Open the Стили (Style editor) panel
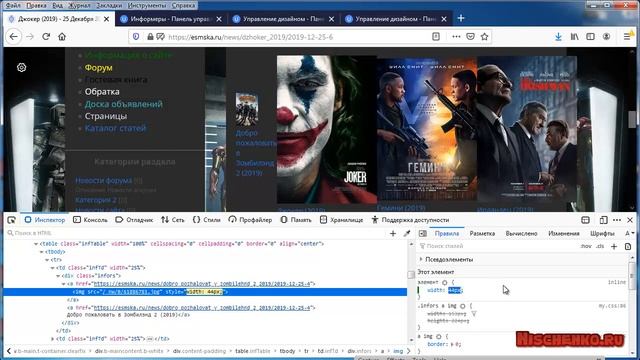Viewport: 640px width, 360px height. (207, 220)
